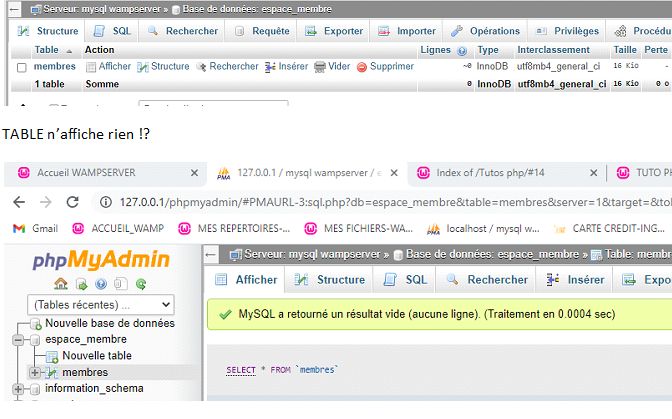Open the Structure tab in top database panel
Image resolution: width=672 pixels, height=419 pixels.
click(x=48, y=31)
